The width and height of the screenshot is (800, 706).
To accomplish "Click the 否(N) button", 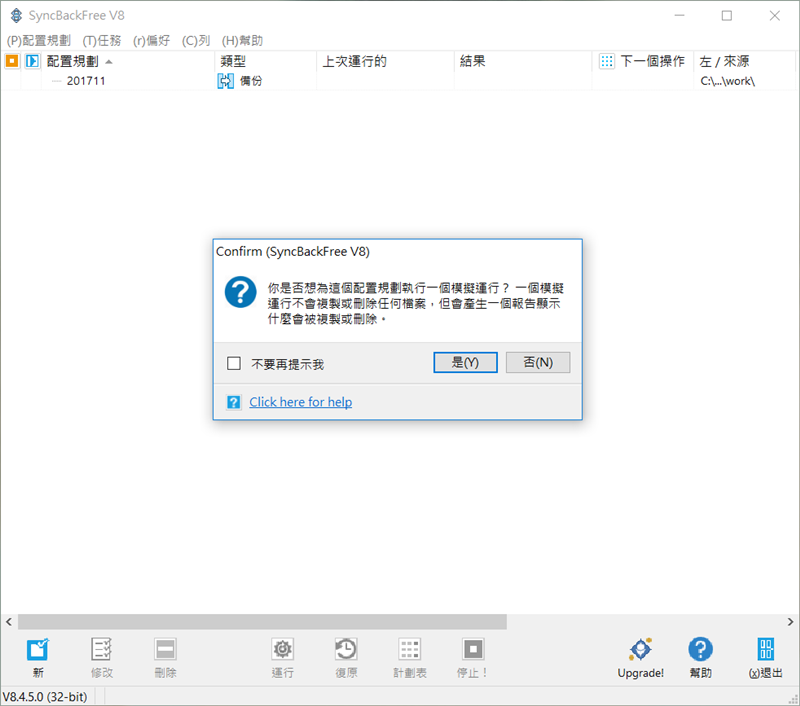I will (x=538, y=362).
